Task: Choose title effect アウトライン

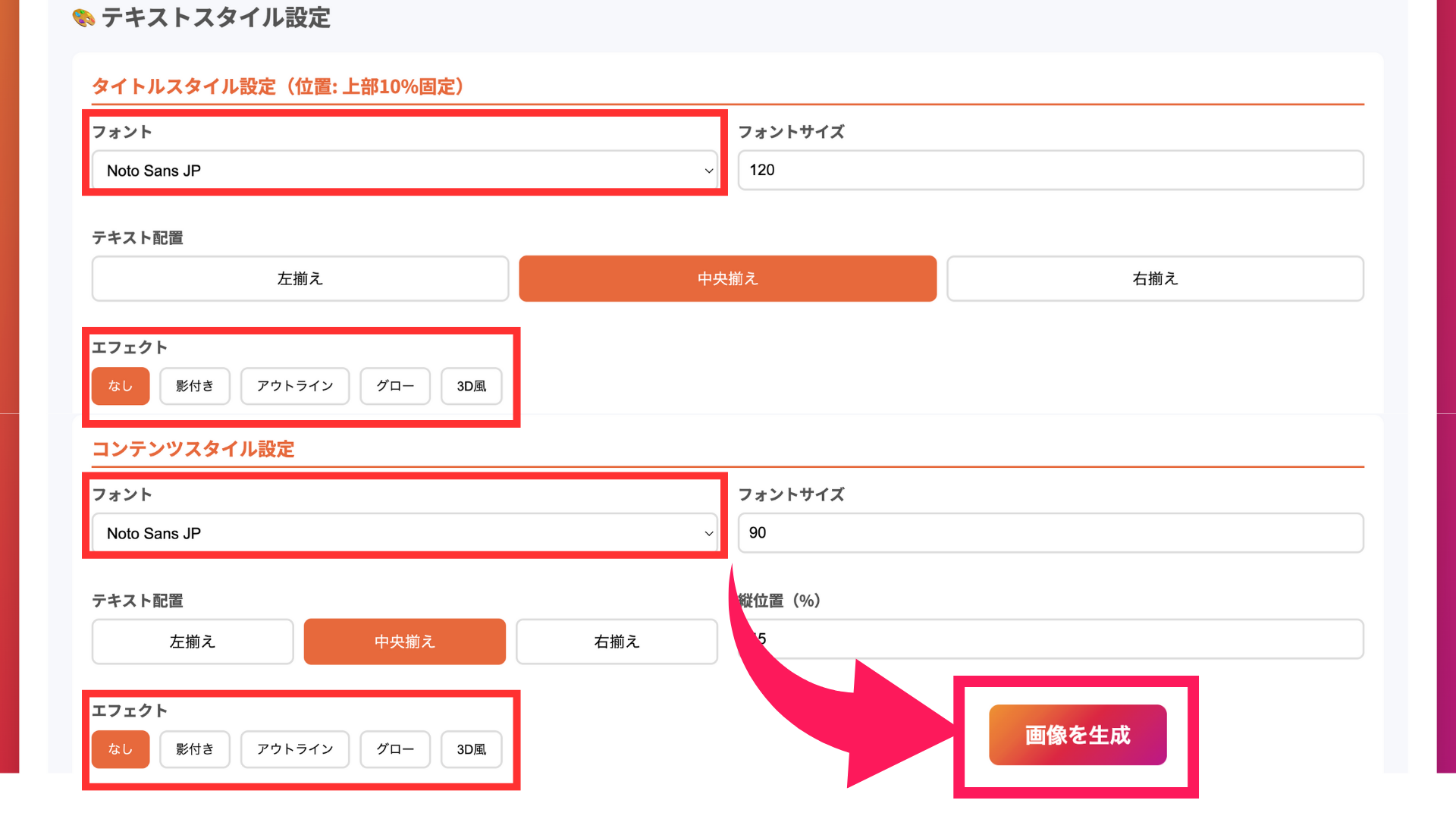Action: tap(294, 386)
